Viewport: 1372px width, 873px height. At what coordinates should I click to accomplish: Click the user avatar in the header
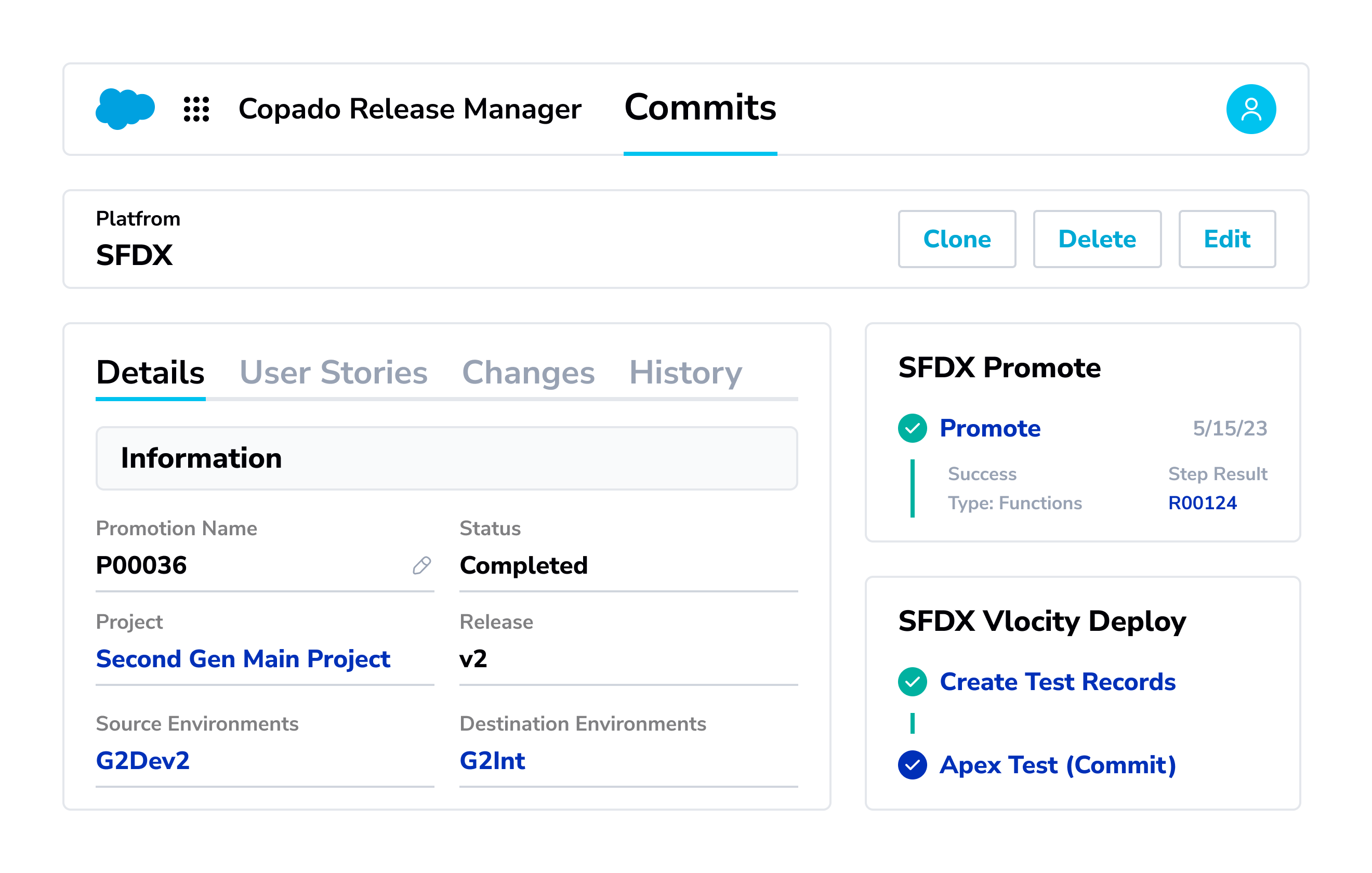click(x=1251, y=108)
